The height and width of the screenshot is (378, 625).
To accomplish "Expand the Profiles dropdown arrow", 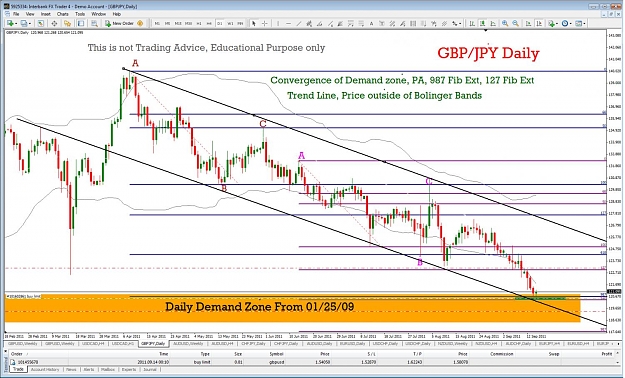I will pyautogui.click(x=29, y=24).
